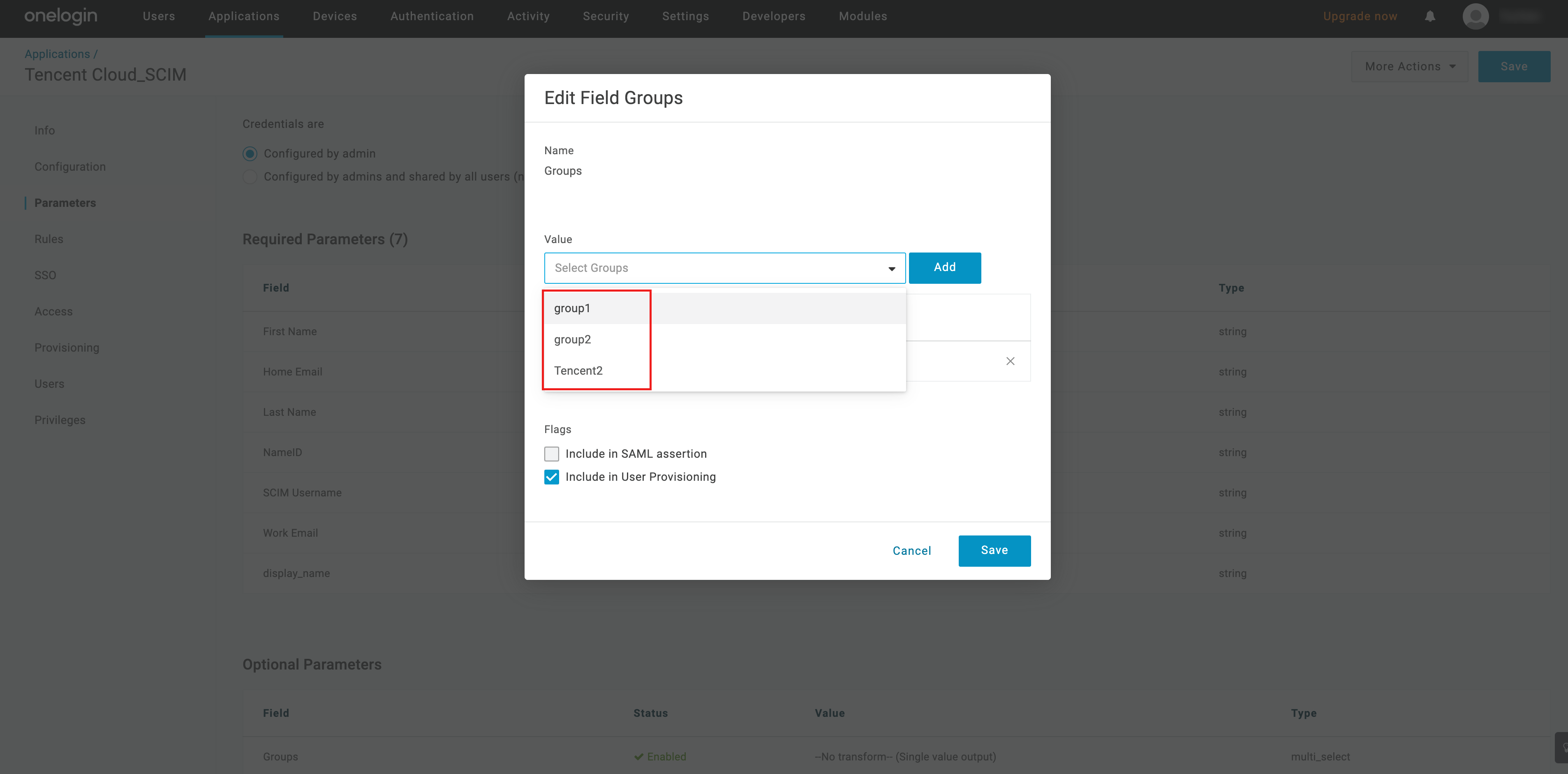Check Include in SAML assertion

click(x=551, y=454)
